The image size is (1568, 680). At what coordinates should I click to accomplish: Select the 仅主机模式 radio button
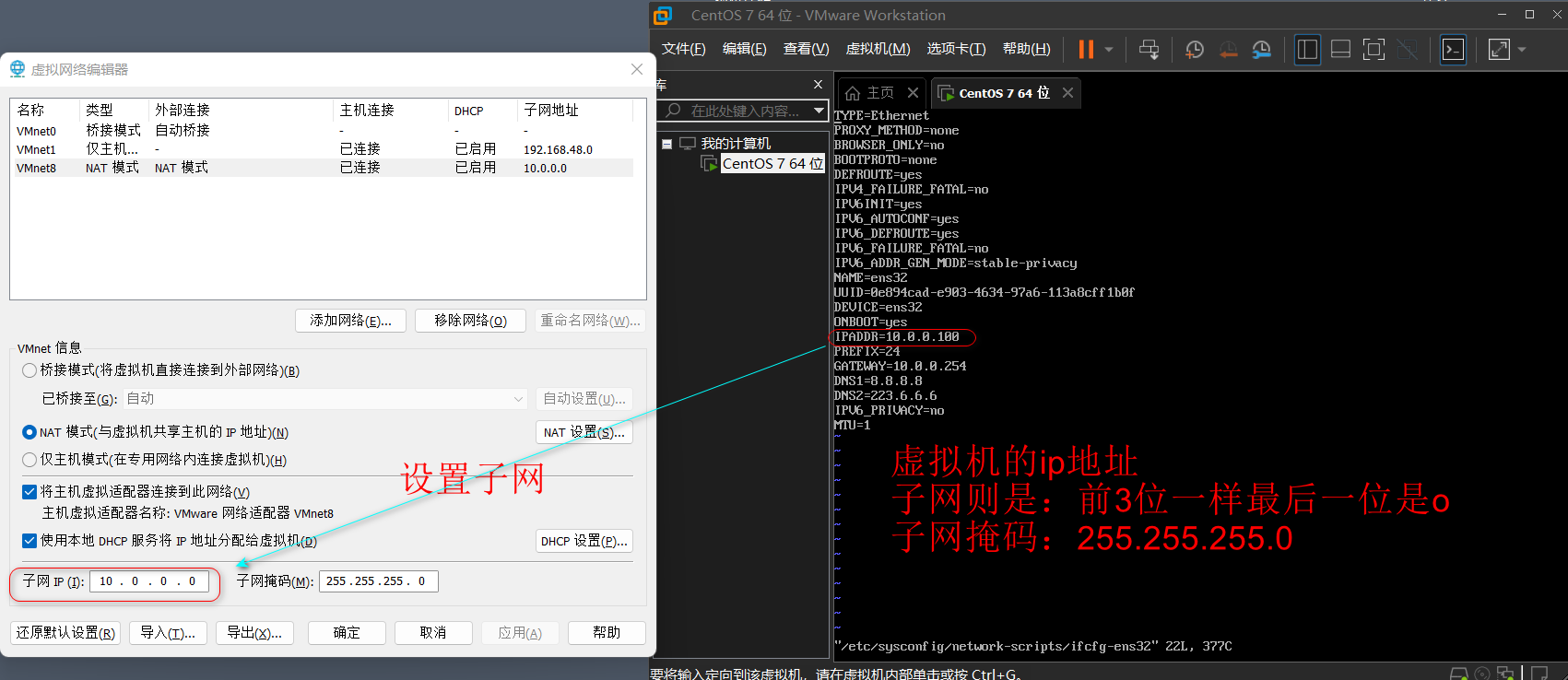(x=29, y=460)
